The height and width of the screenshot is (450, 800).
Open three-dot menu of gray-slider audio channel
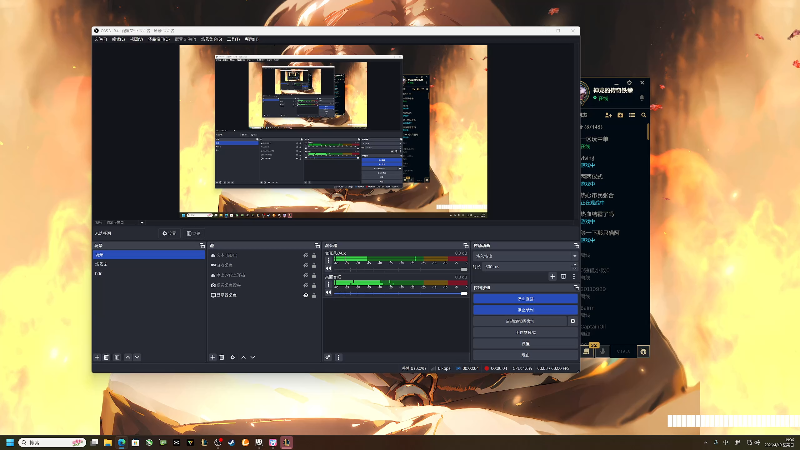click(328, 260)
